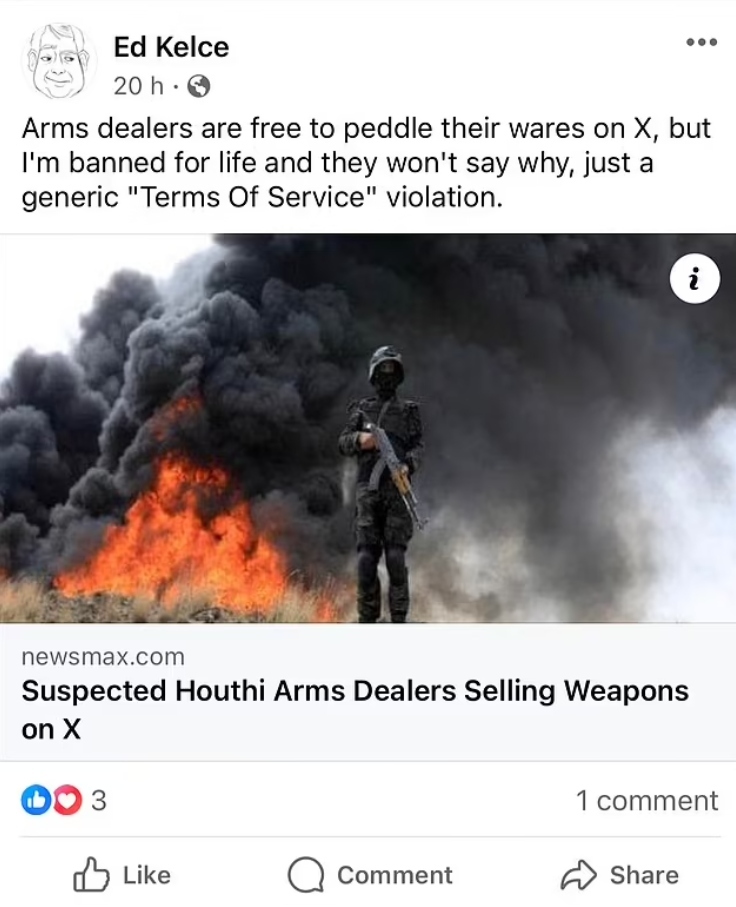Click the red heart reaction icon

click(68, 800)
